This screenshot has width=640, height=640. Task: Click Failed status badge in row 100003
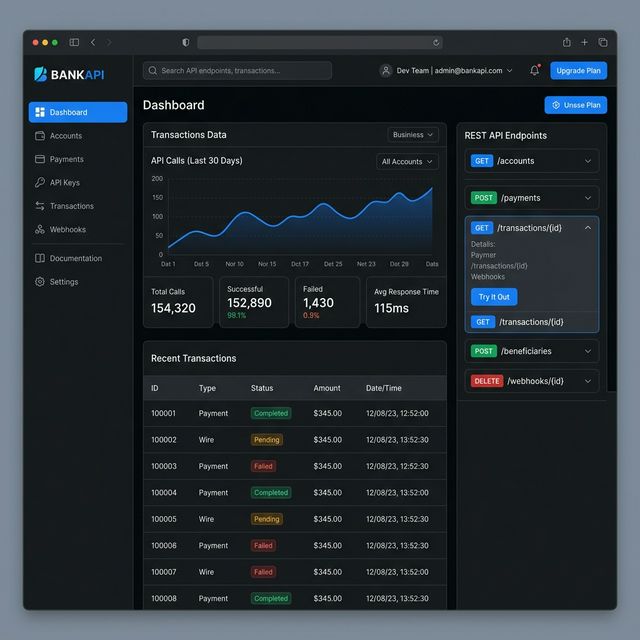(x=263, y=466)
